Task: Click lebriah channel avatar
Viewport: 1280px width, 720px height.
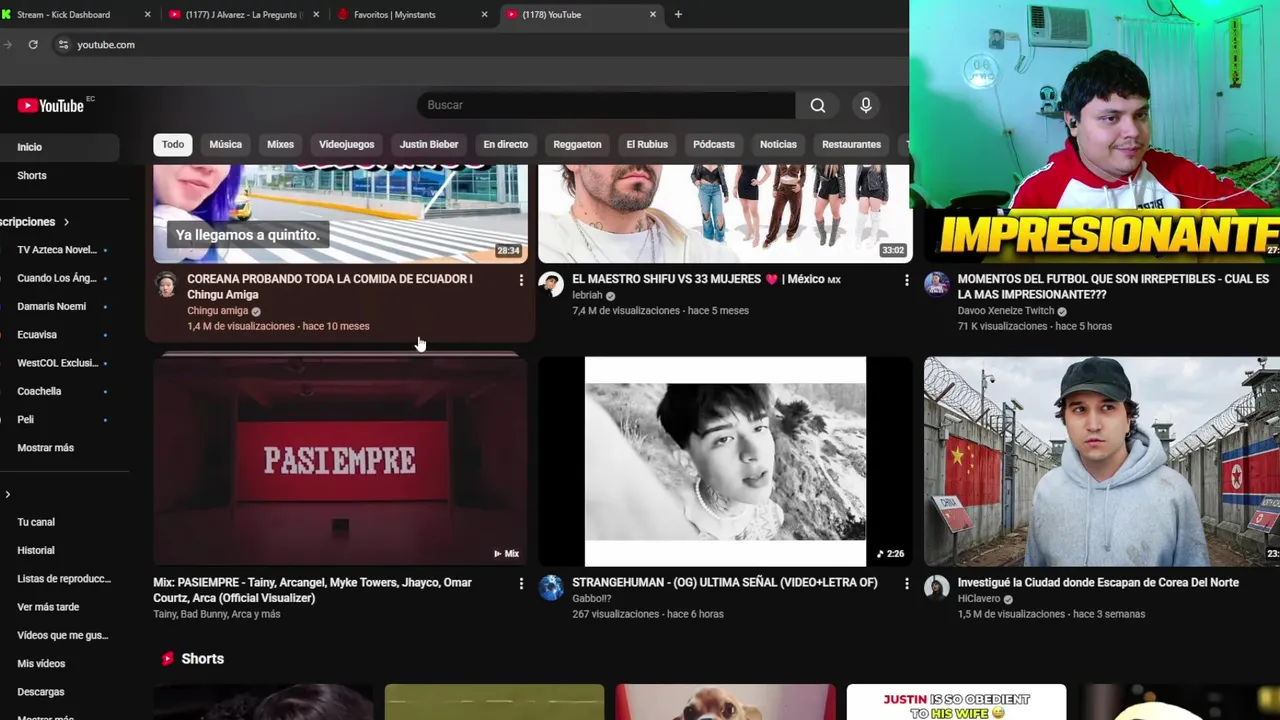Action: tap(551, 284)
